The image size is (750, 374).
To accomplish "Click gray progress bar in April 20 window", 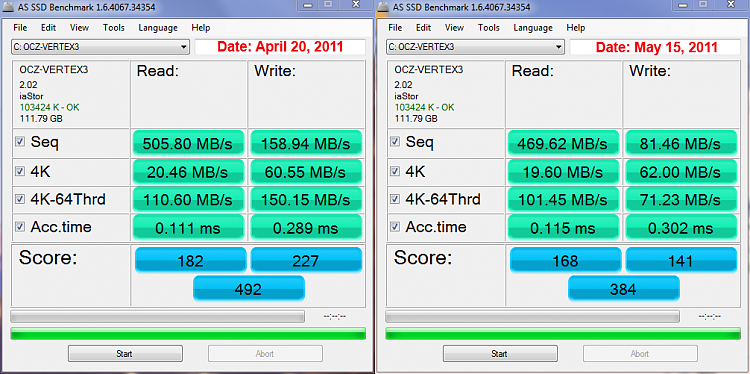I will [157, 316].
